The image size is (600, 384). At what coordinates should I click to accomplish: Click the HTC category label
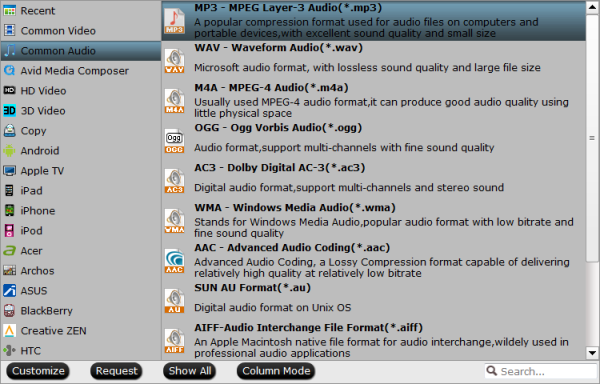(31, 350)
